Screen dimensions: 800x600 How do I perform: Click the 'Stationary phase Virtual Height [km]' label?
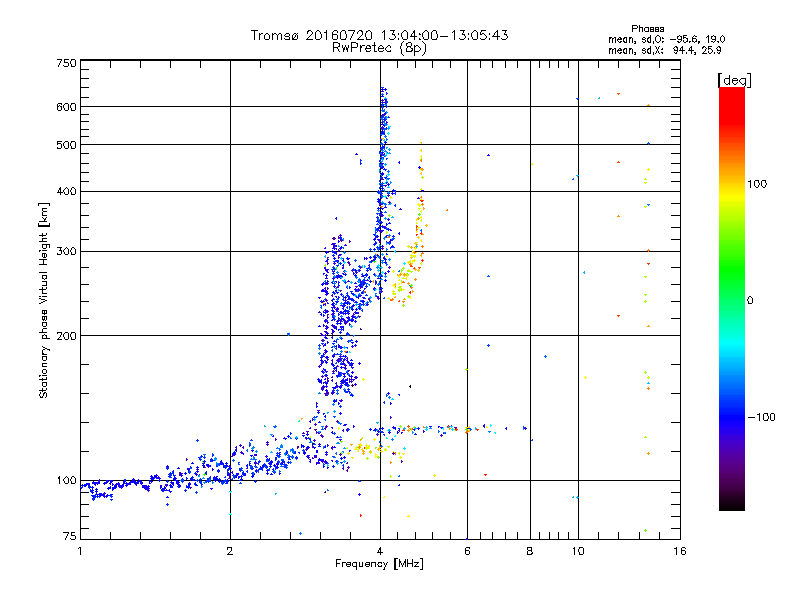coord(43,301)
